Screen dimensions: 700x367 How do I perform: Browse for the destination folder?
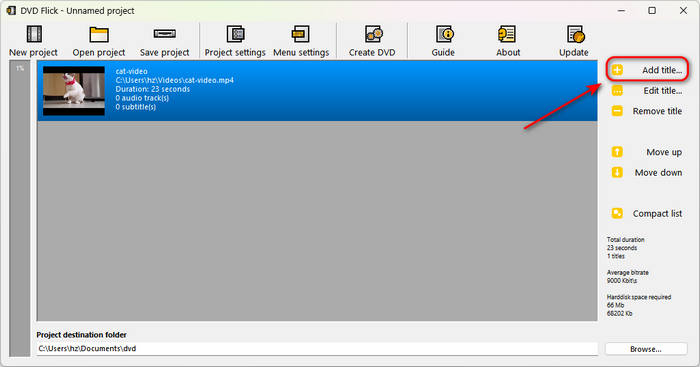pyautogui.click(x=646, y=349)
